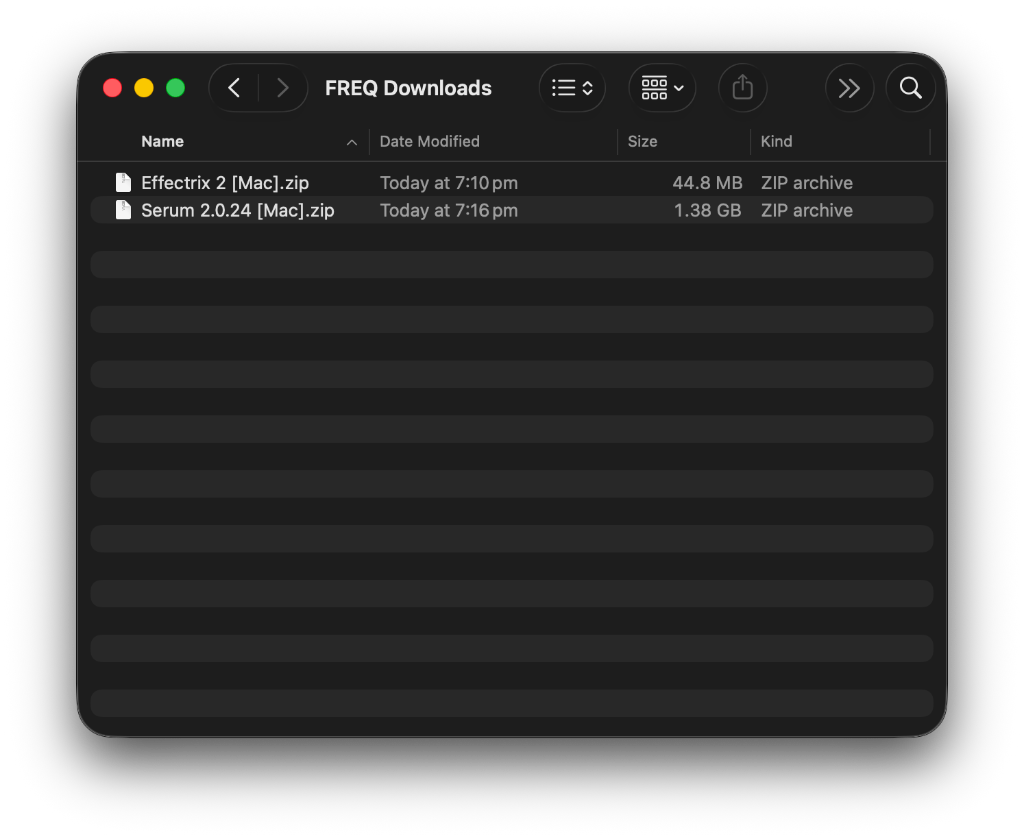
Task: Click the 1.38 GB size cell
Action: (707, 210)
